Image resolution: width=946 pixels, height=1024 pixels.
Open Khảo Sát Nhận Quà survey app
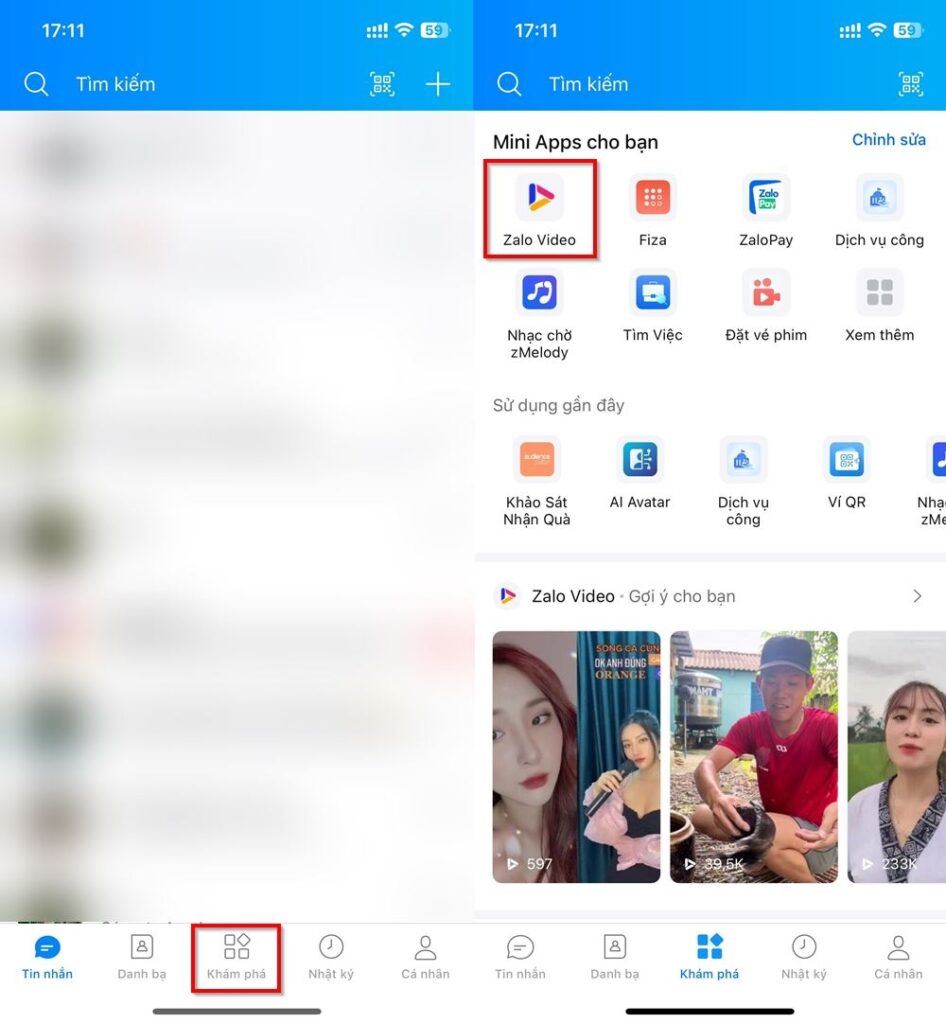(536, 459)
